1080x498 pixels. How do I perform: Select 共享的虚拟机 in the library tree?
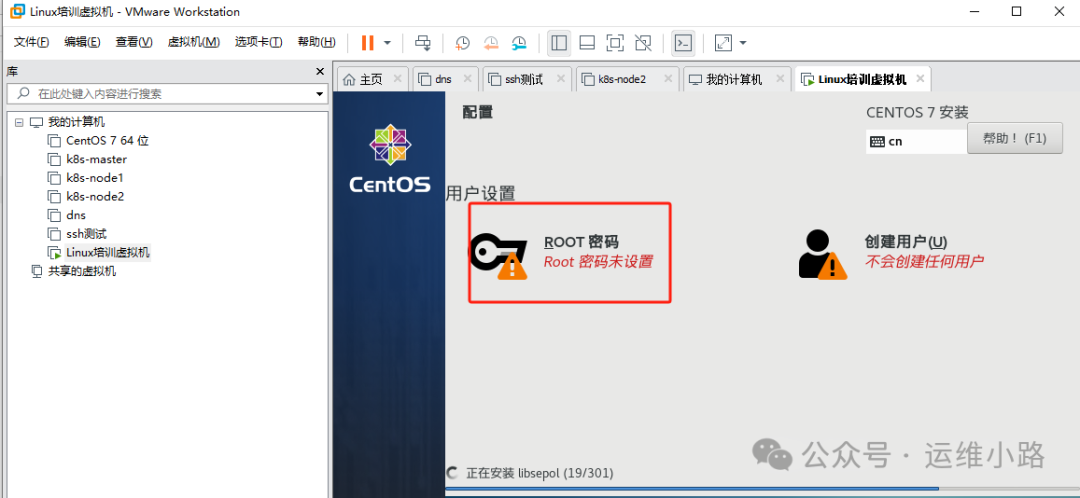click(x=81, y=271)
